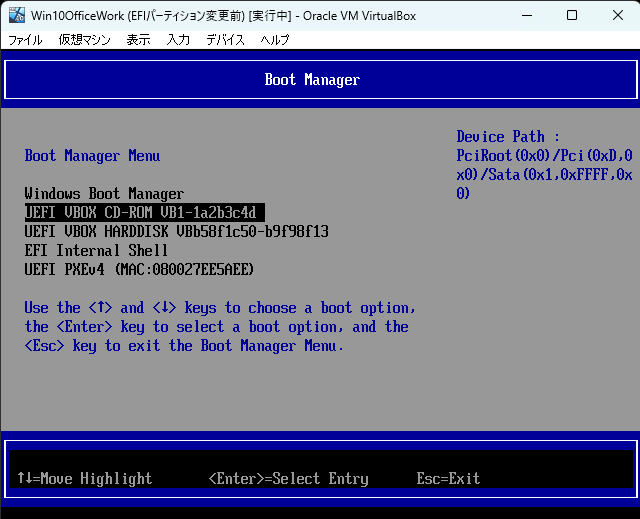Screen dimensions: 640x519
Task: Click the VirtualBox window title icon
Action: (17, 16)
